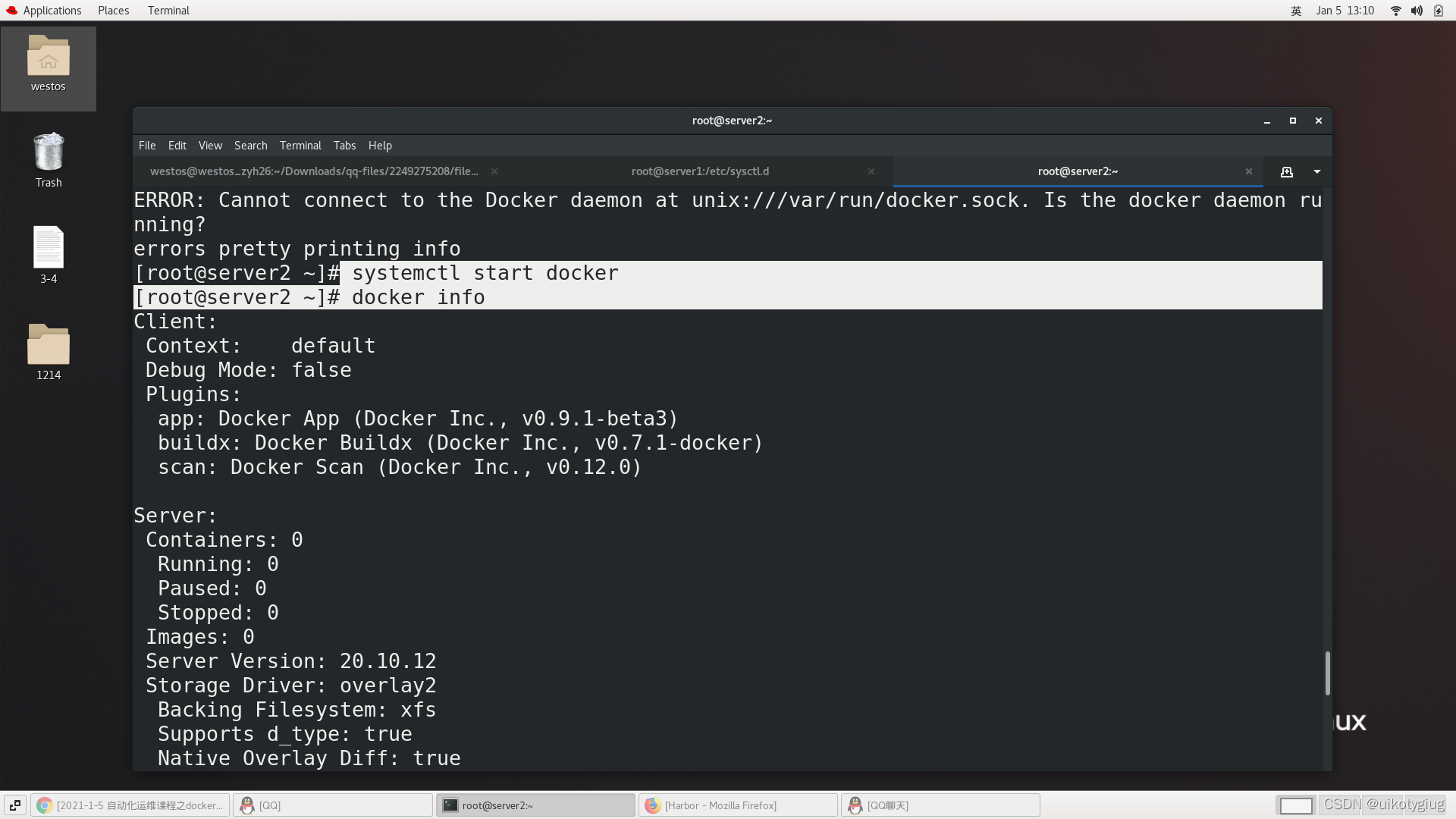This screenshot has width=1456, height=819.
Task: Close the westos@westos_zyh26 terminal tab
Action: click(494, 171)
